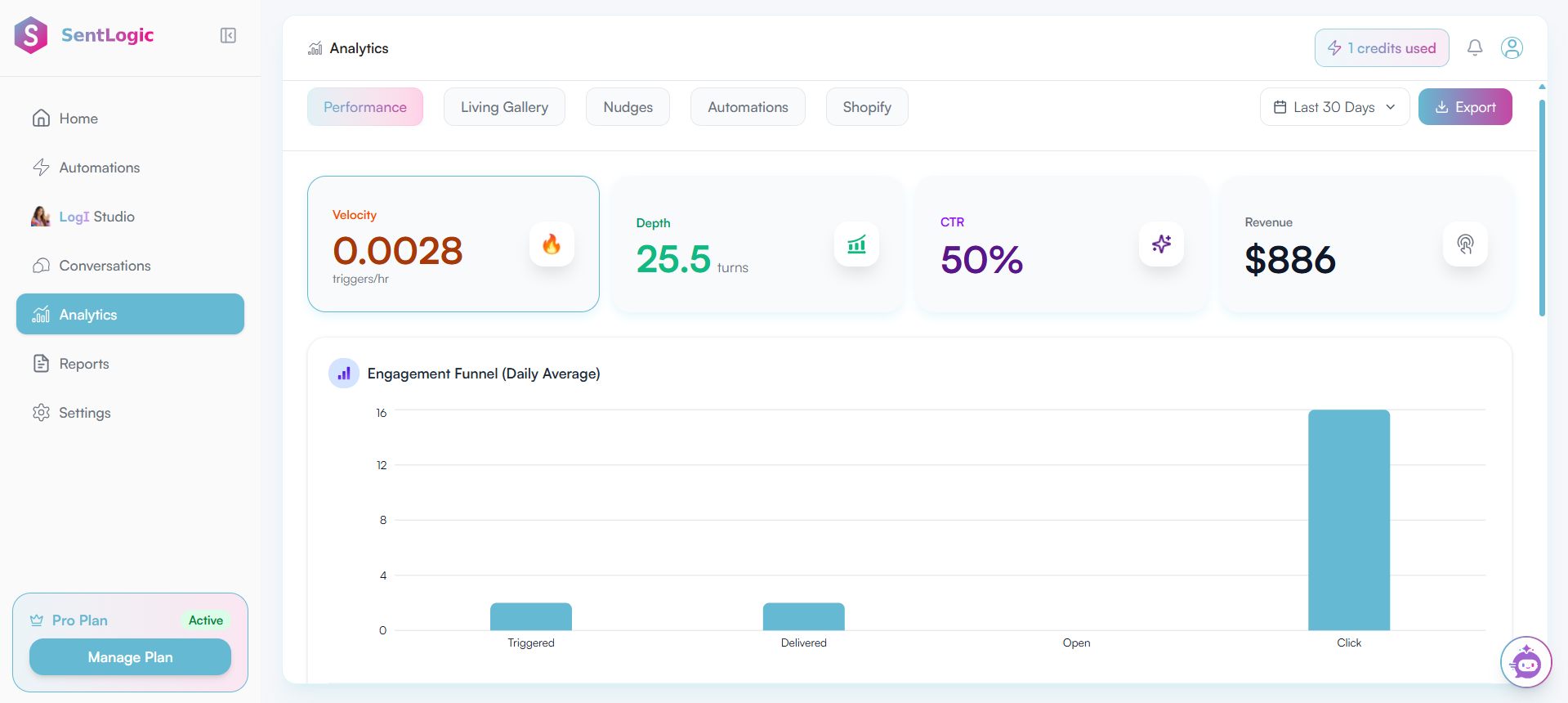Switch to Performance tab
1568x703 pixels.
tap(365, 107)
